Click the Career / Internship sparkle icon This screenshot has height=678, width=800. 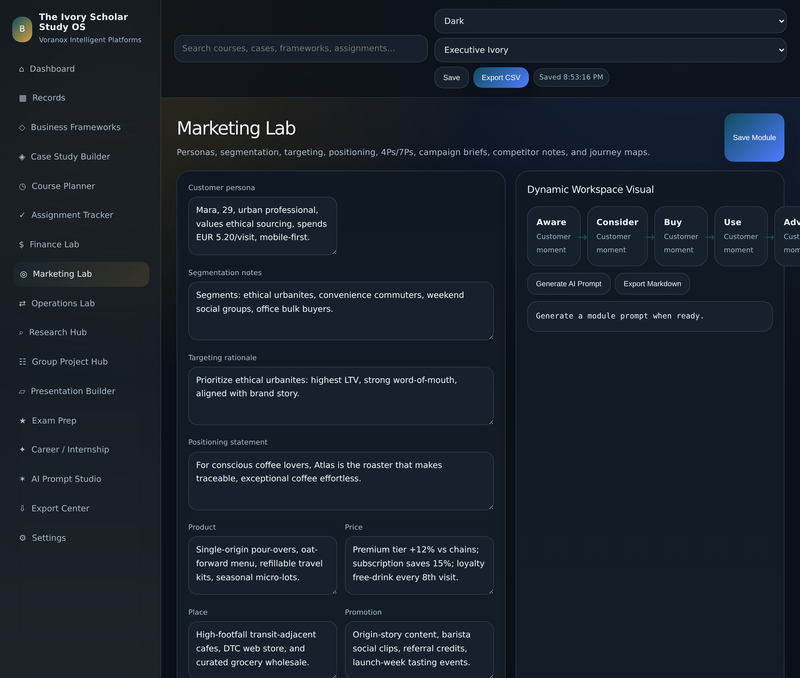tap(22, 450)
